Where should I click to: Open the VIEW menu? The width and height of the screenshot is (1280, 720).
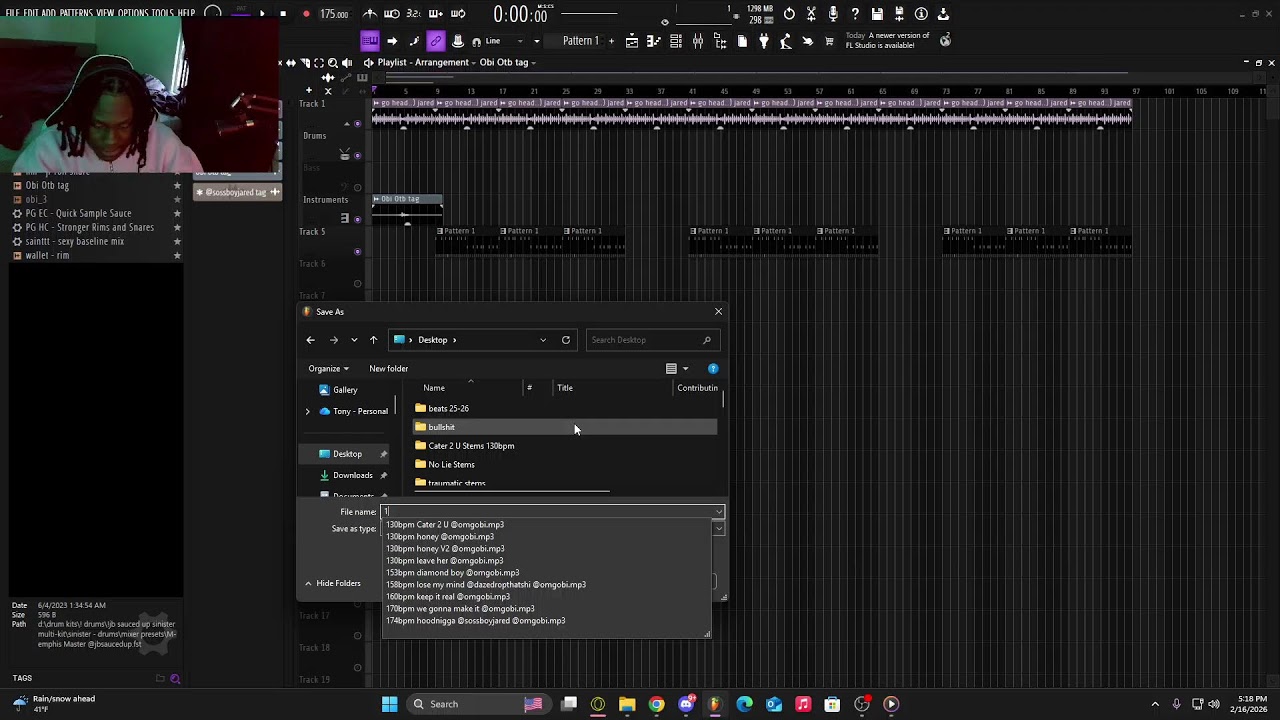point(105,13)
